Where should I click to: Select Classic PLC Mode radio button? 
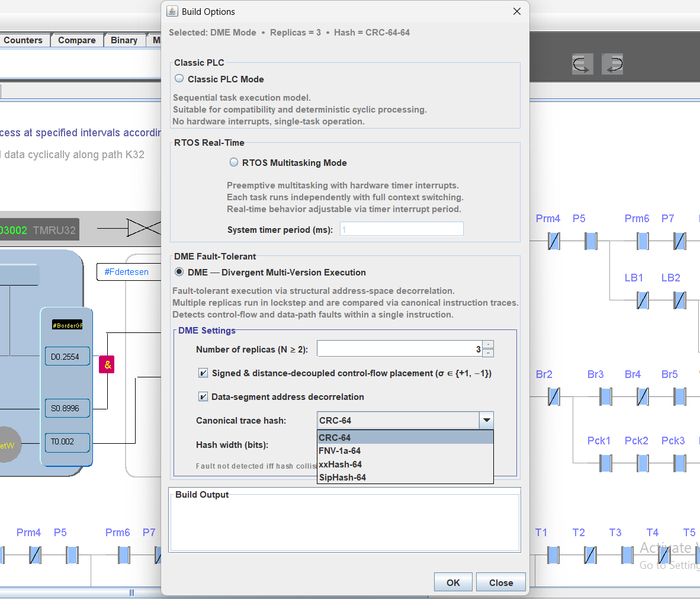click(180, 79)
